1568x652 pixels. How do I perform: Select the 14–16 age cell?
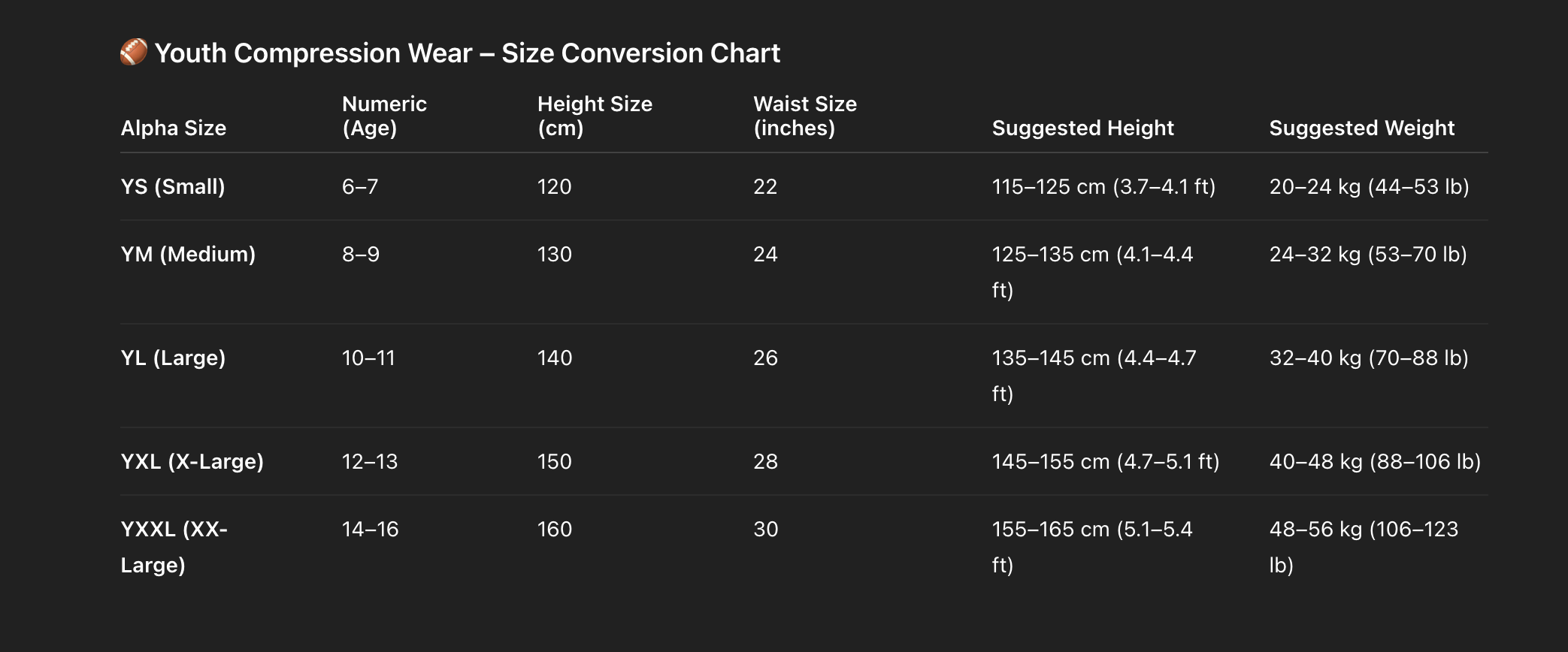pos(370,529)
